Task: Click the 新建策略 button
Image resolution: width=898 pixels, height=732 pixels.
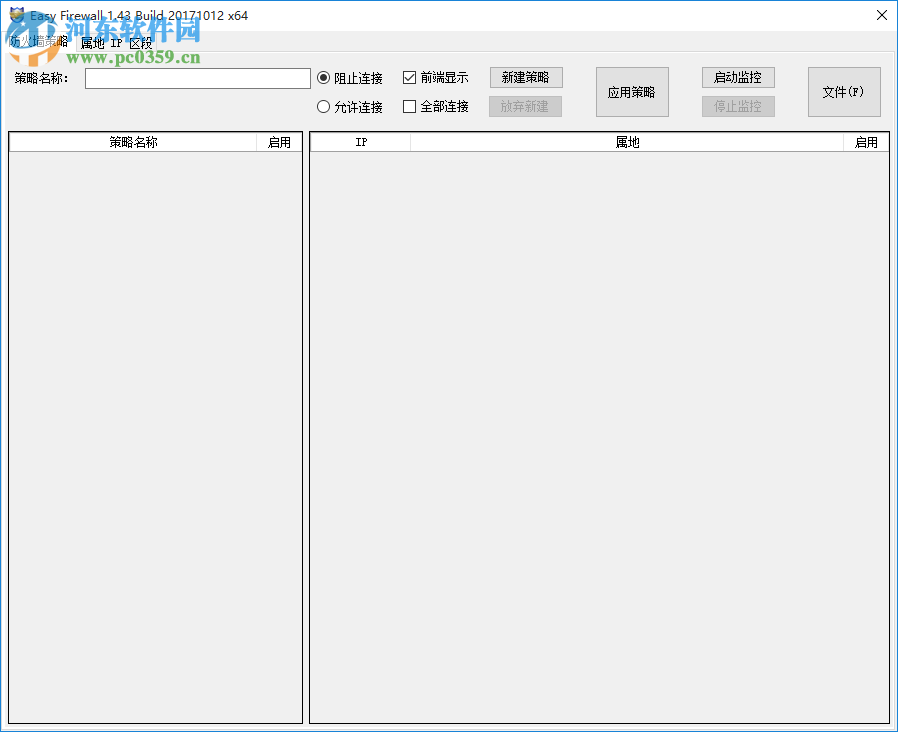Action: [525, 77]
